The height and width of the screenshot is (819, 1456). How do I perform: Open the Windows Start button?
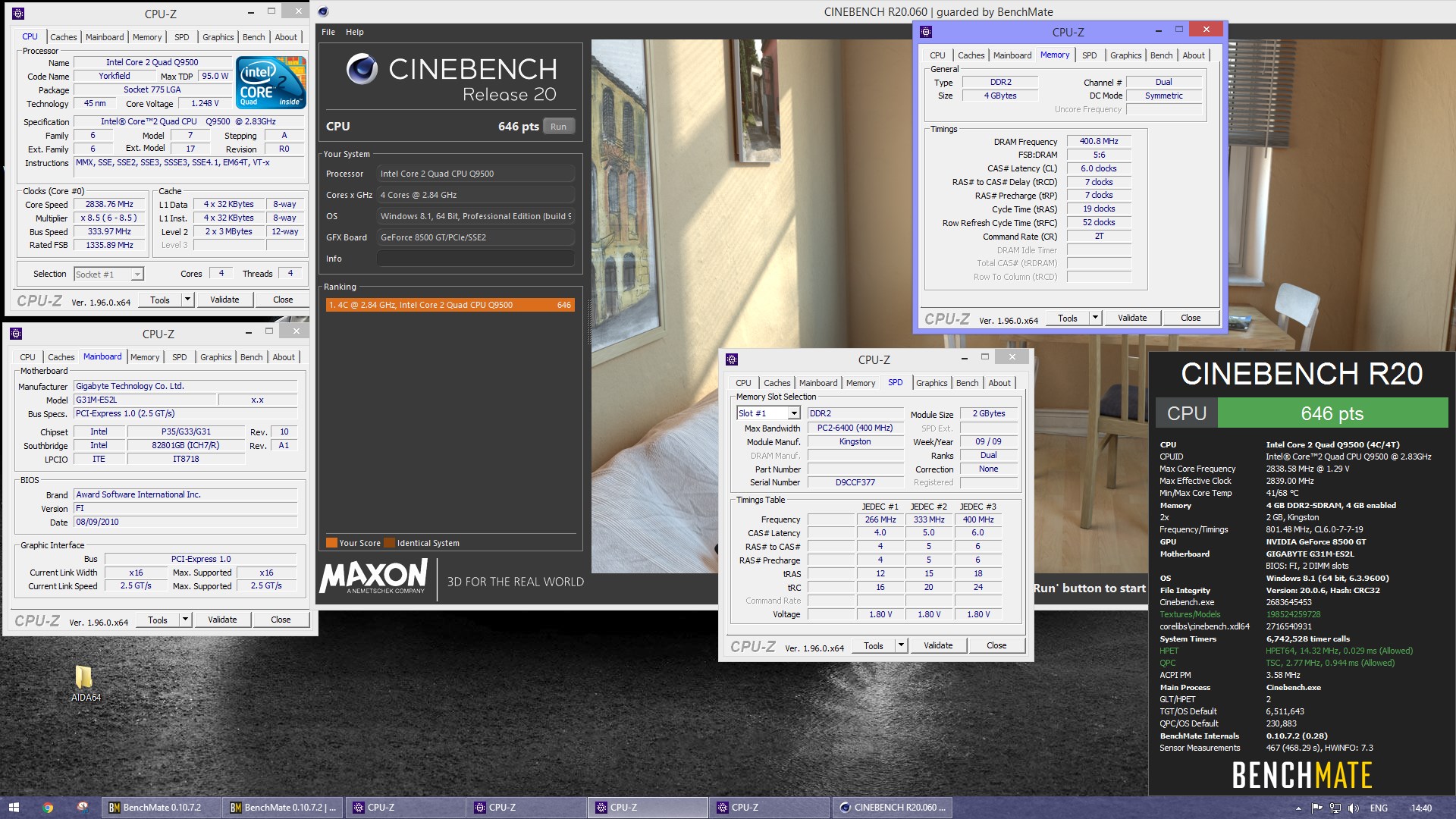tap(14, 808)
